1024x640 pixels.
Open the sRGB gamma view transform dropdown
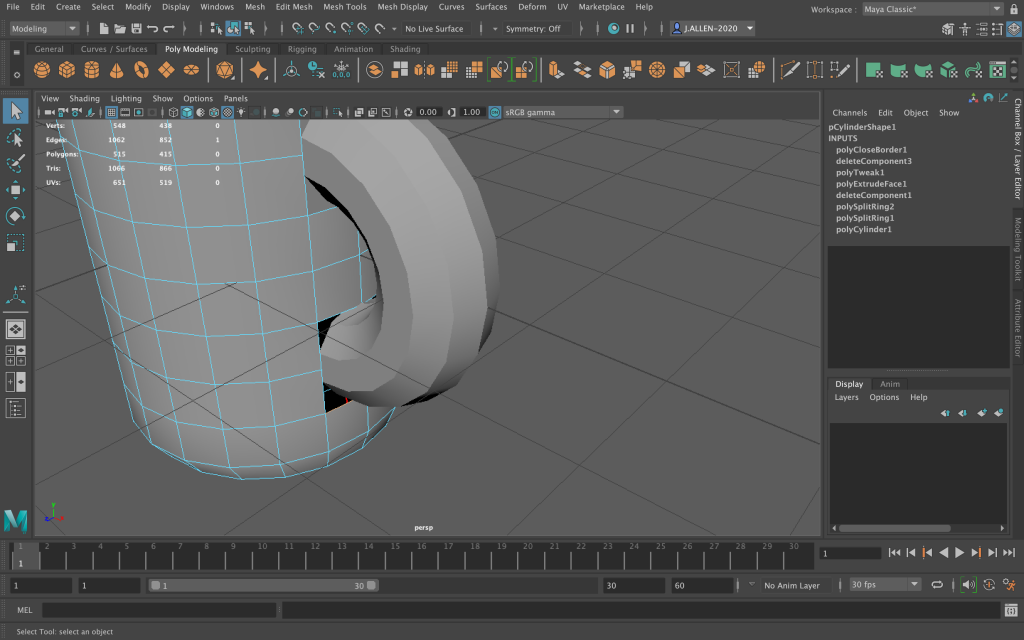click(x=562, y=112)
